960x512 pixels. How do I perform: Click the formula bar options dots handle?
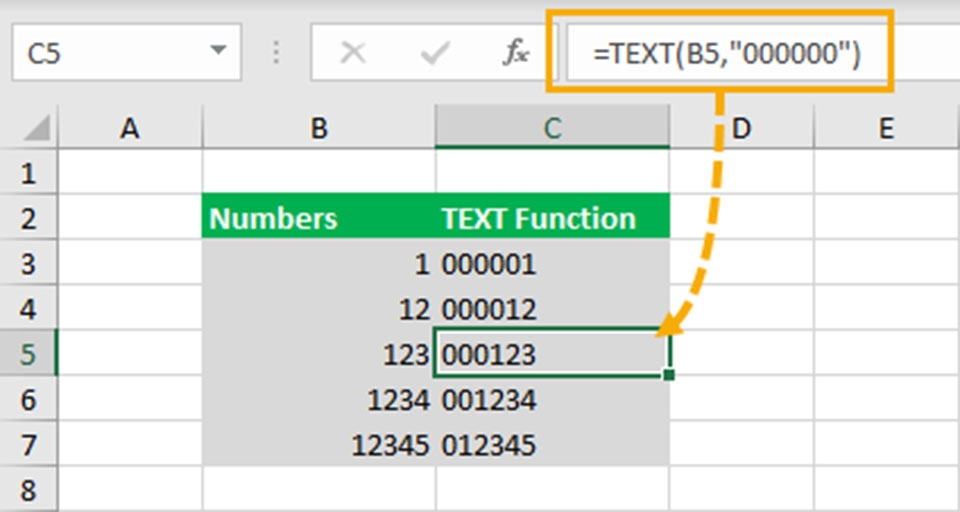click(276, 53)
